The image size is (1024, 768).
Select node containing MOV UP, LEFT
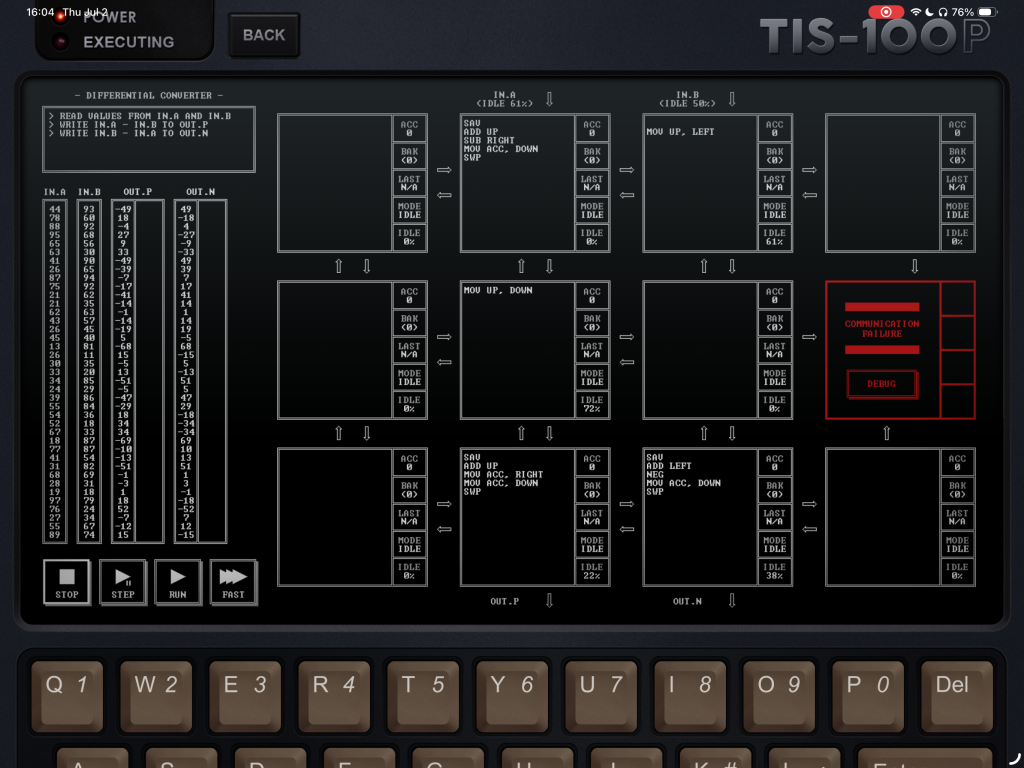point(700,183)
